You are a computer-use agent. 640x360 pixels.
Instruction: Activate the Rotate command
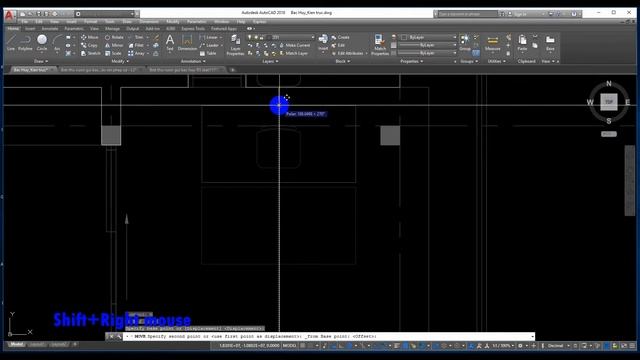114,37
